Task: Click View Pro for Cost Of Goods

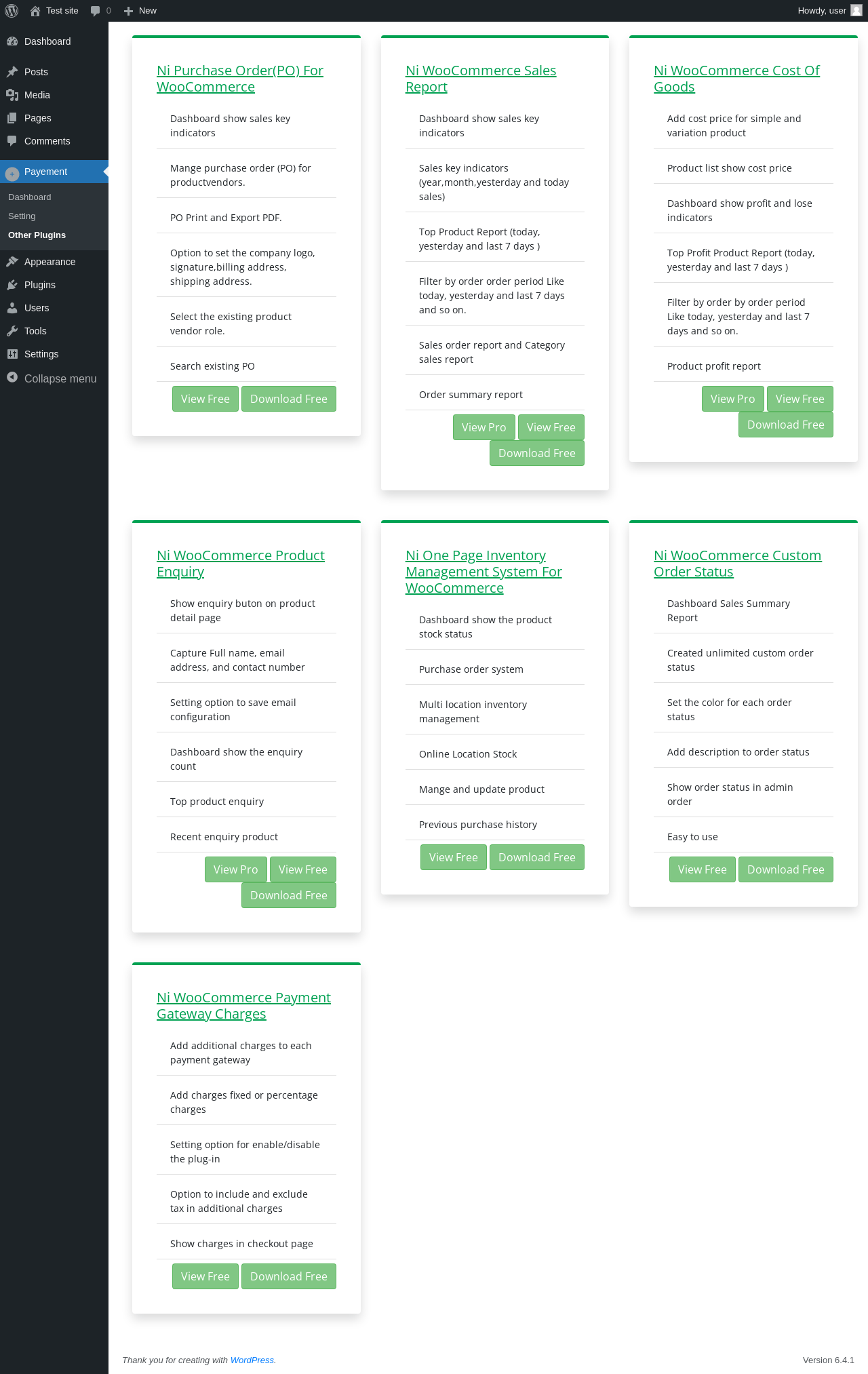Action: tap(733, 399)
